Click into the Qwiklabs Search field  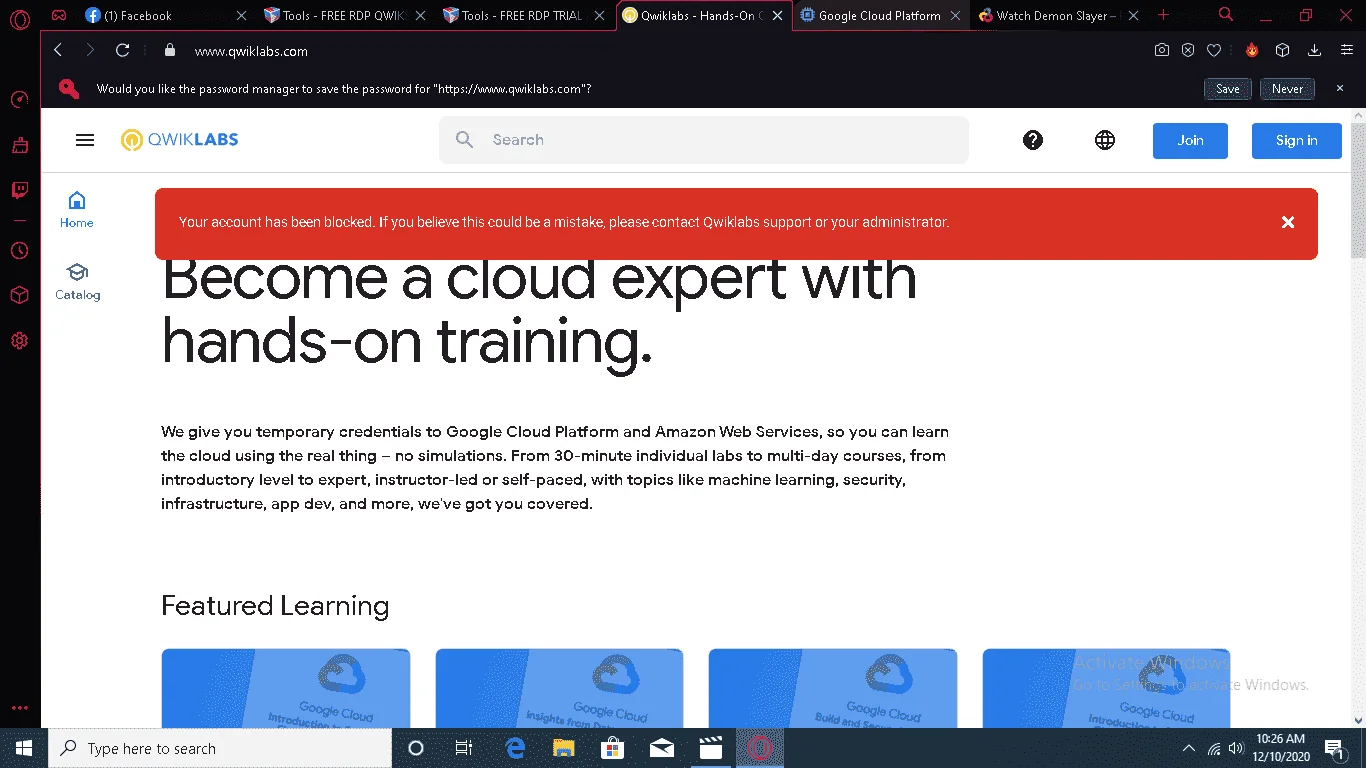704,140
